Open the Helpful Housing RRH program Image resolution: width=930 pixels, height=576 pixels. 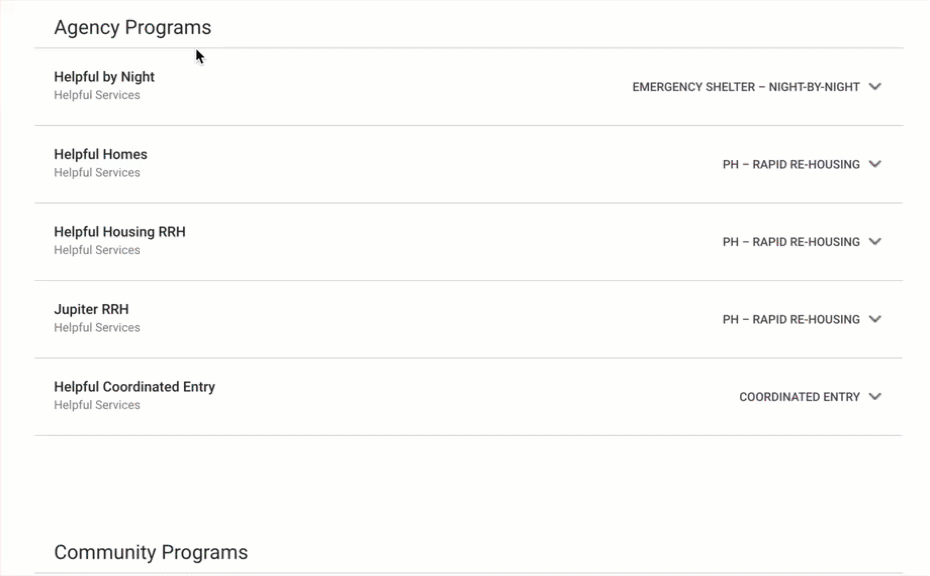click(x=119, y=232)
